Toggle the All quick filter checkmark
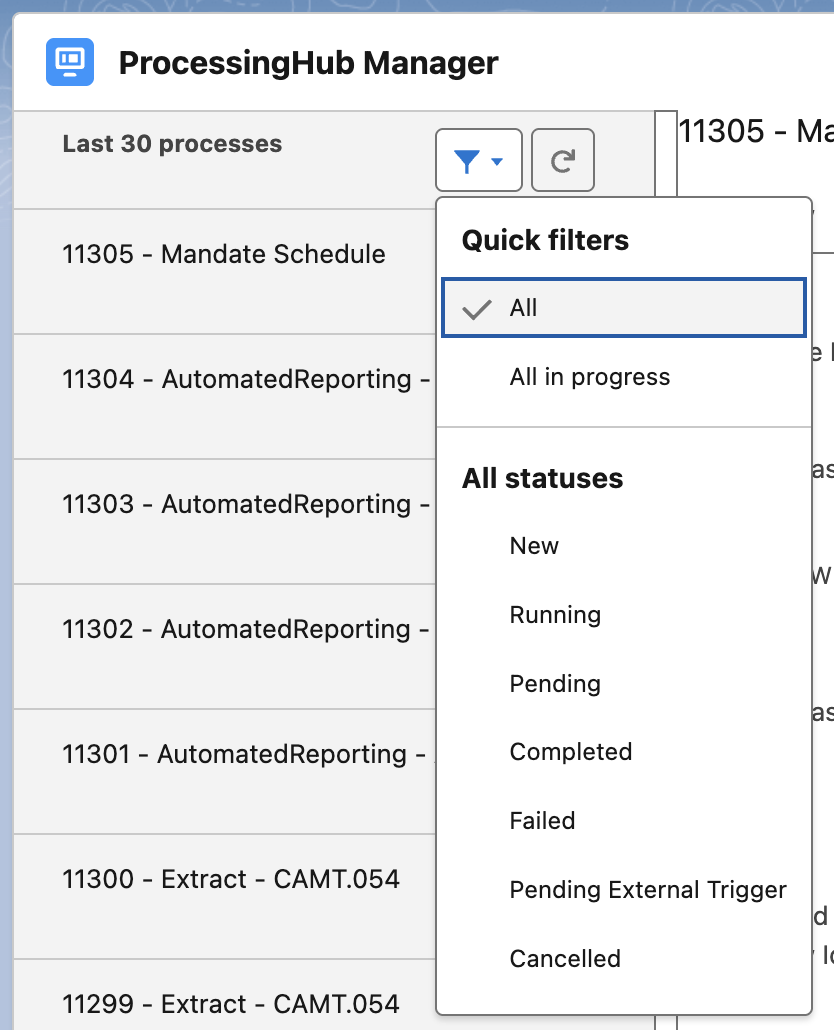The image size is (834, 1030). [x=623, y=307]
